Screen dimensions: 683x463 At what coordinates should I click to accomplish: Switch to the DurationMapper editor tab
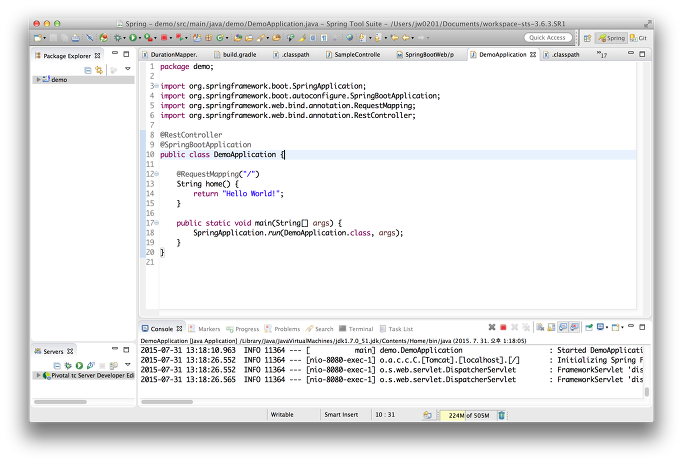pos(170,54)
